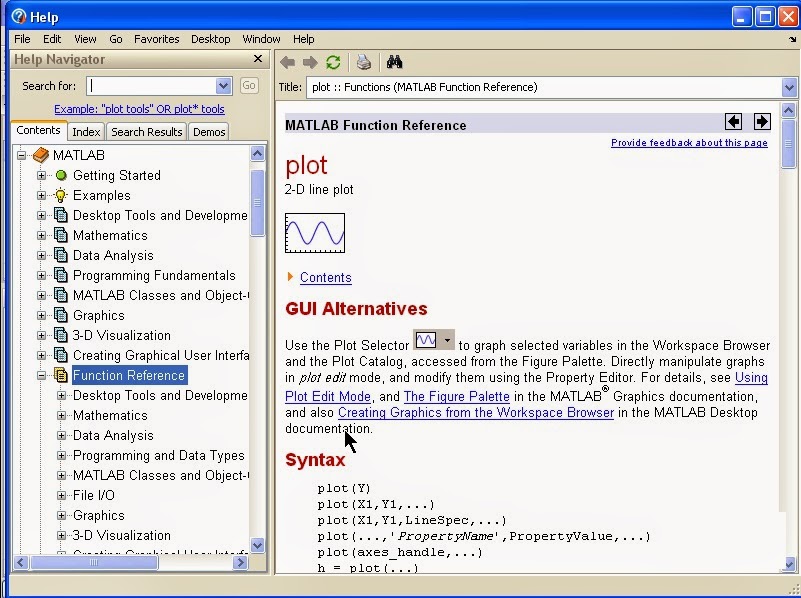801x598 pixels.
Task: Click the page-forward arrow above the reference page
Action: (762, 121)
